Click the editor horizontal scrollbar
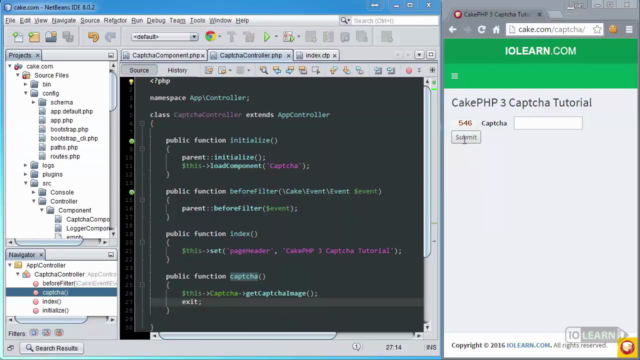Screen dimensions: 640x360 coord(247,336)
